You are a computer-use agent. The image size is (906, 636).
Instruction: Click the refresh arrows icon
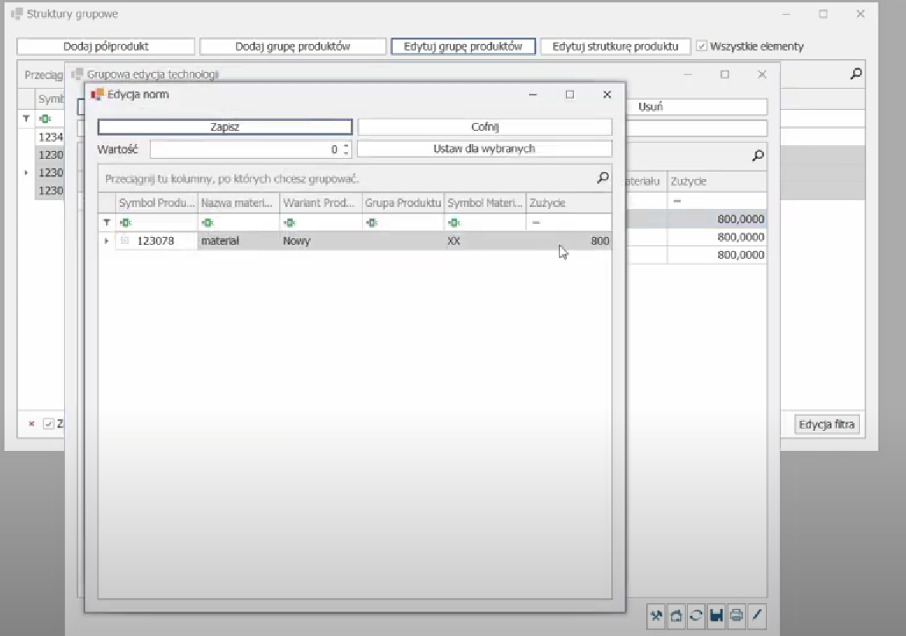click(696, 616)
